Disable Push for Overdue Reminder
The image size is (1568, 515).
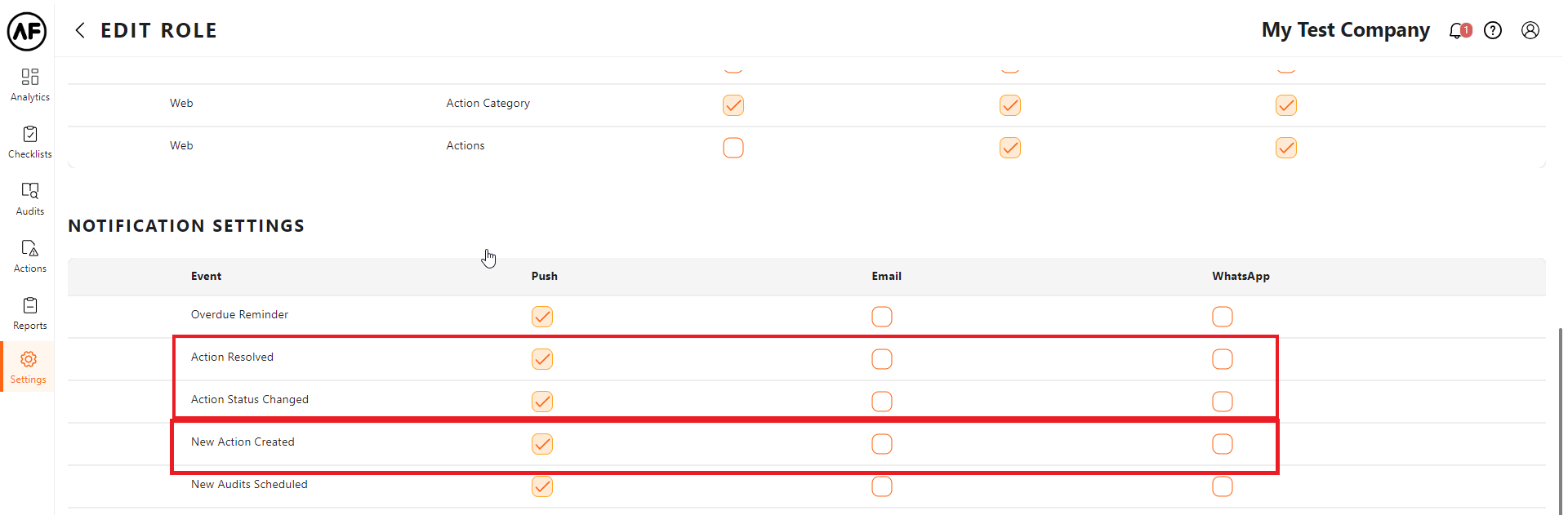coord(542,317)
